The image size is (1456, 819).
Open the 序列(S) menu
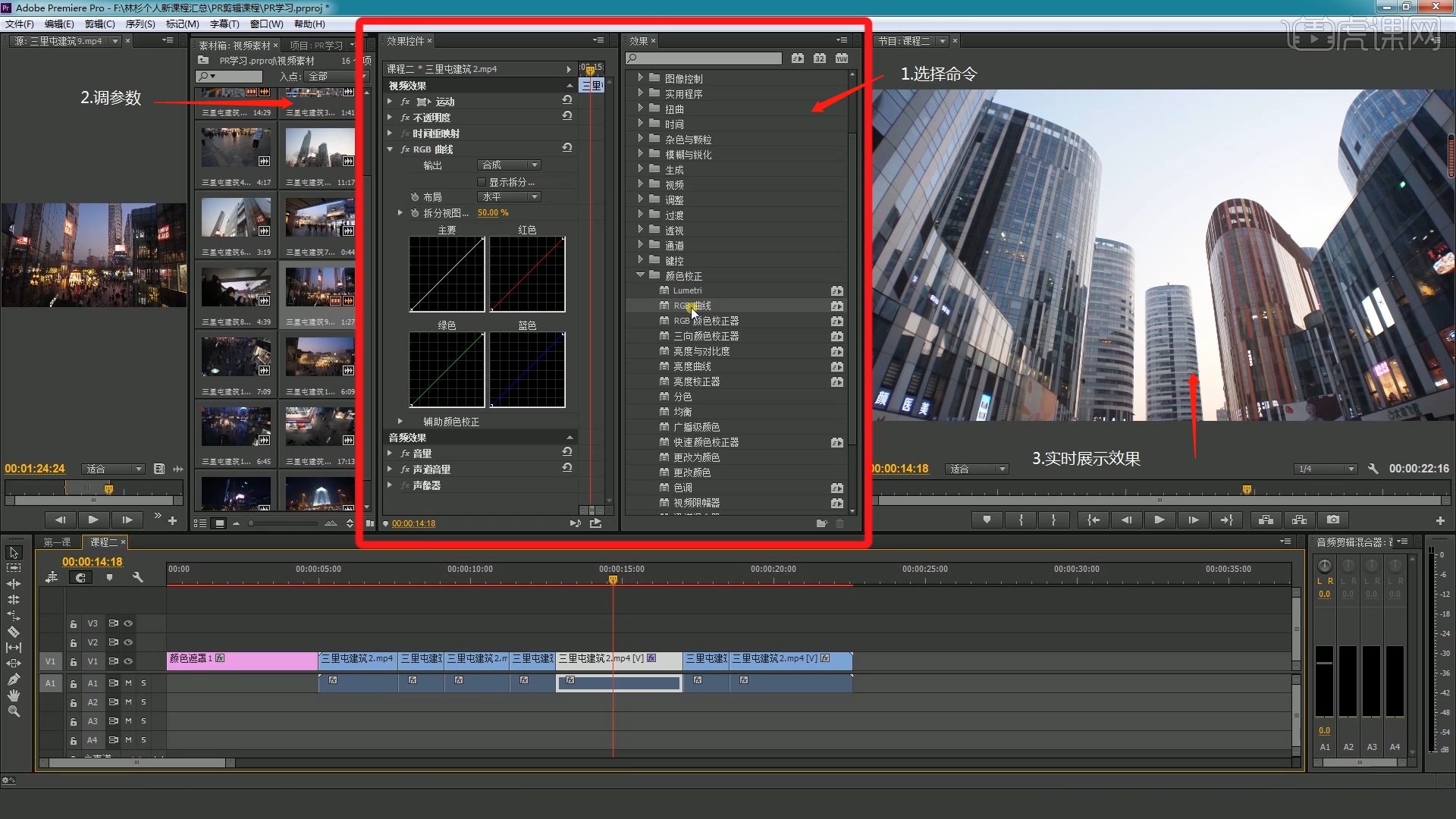click(140, 24)
